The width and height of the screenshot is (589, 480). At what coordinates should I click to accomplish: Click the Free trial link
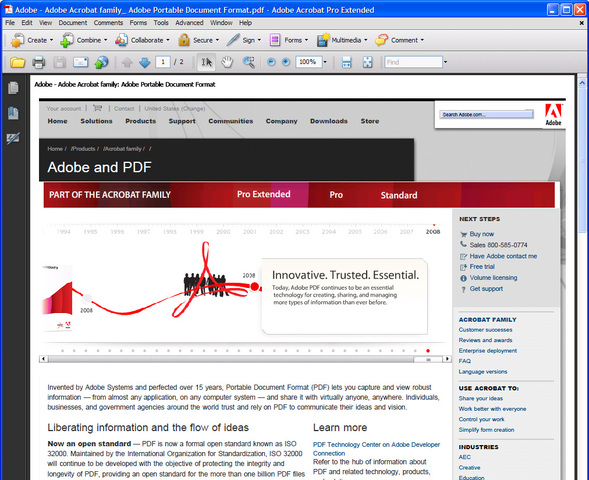pyautogui.click(x=482, y=267)
